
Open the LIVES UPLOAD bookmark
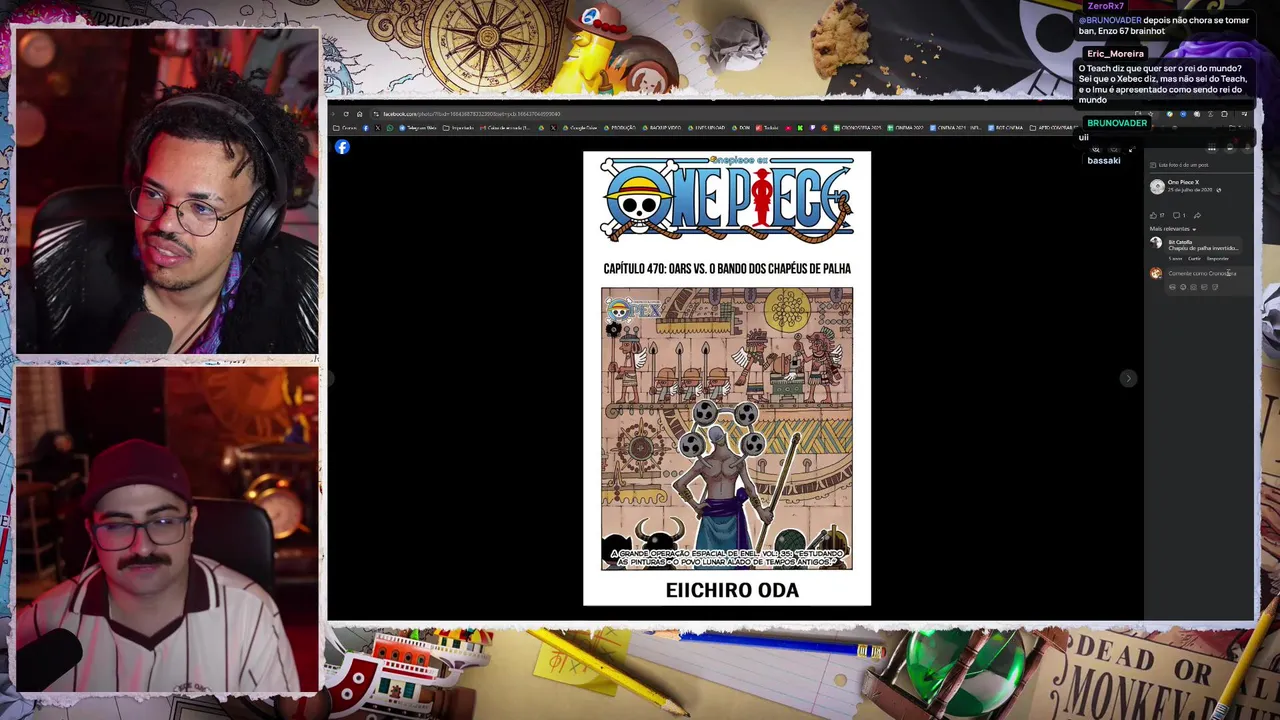tap(705, 128)
